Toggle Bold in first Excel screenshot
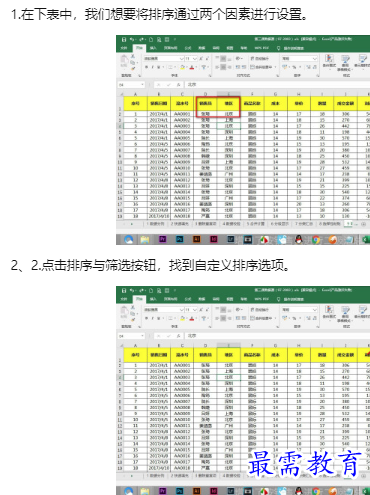 point(146,67)
